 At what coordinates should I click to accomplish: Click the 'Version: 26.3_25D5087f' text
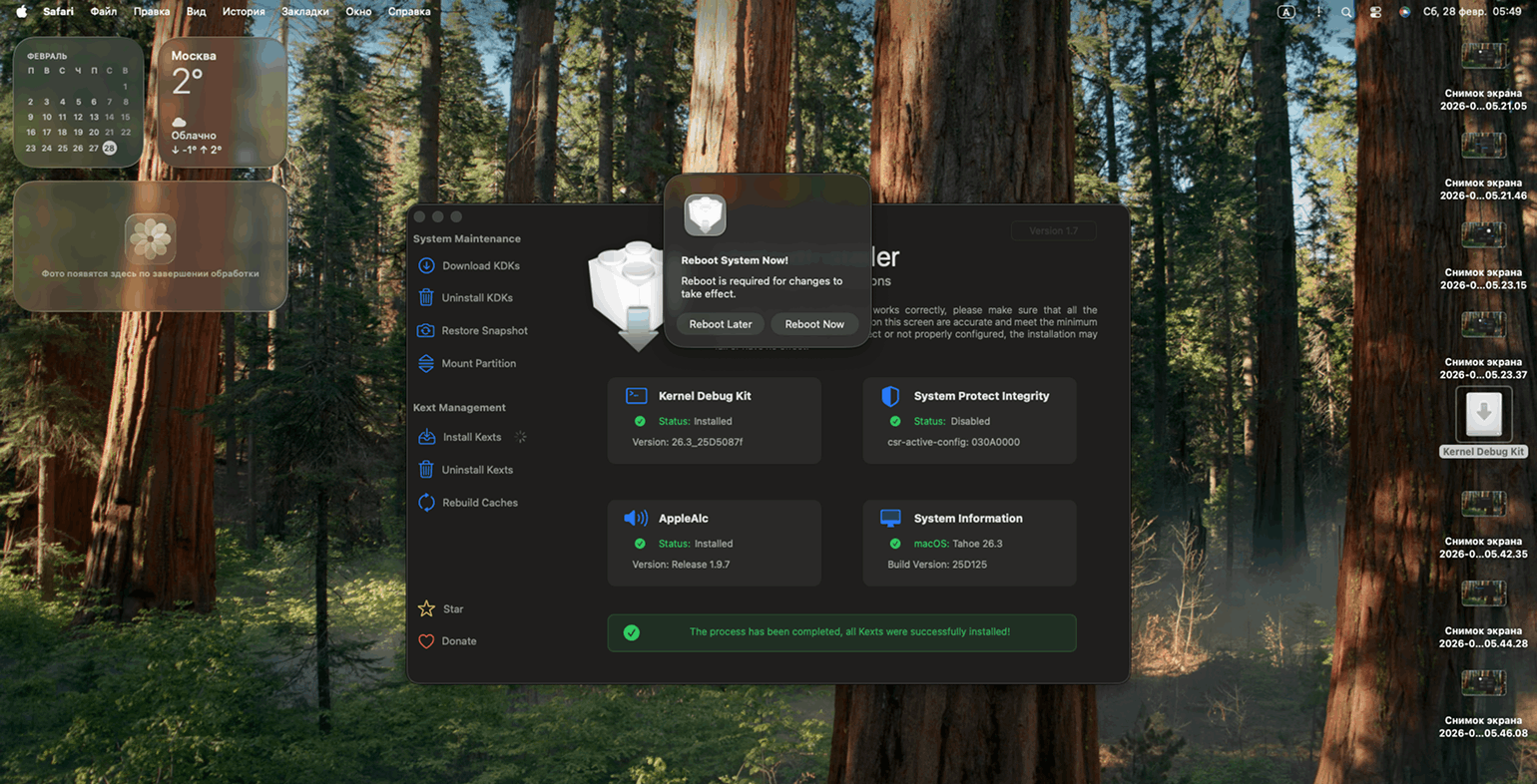pos(688,442)
